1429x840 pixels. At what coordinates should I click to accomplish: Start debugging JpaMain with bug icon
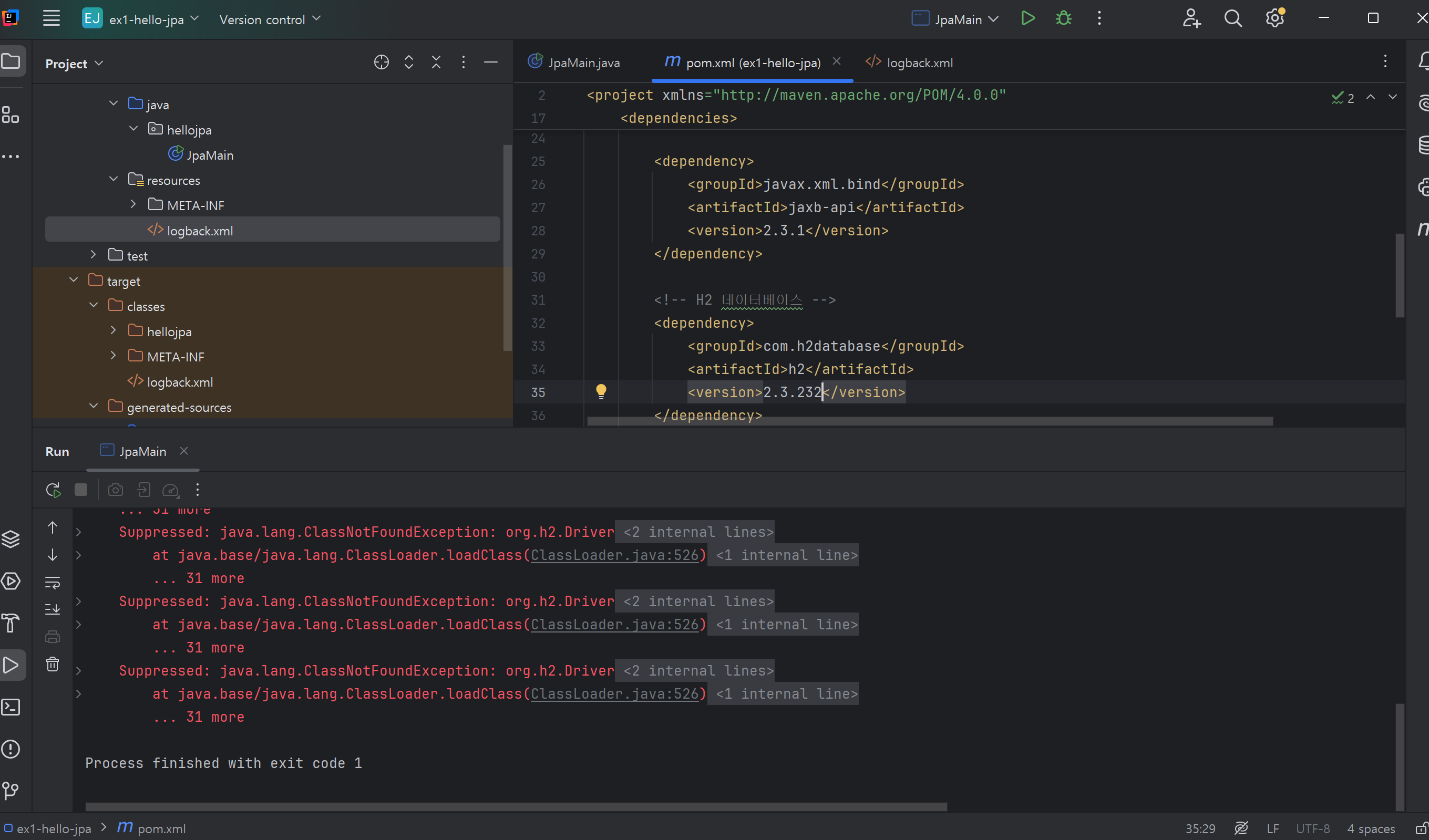coord(1063,19)
